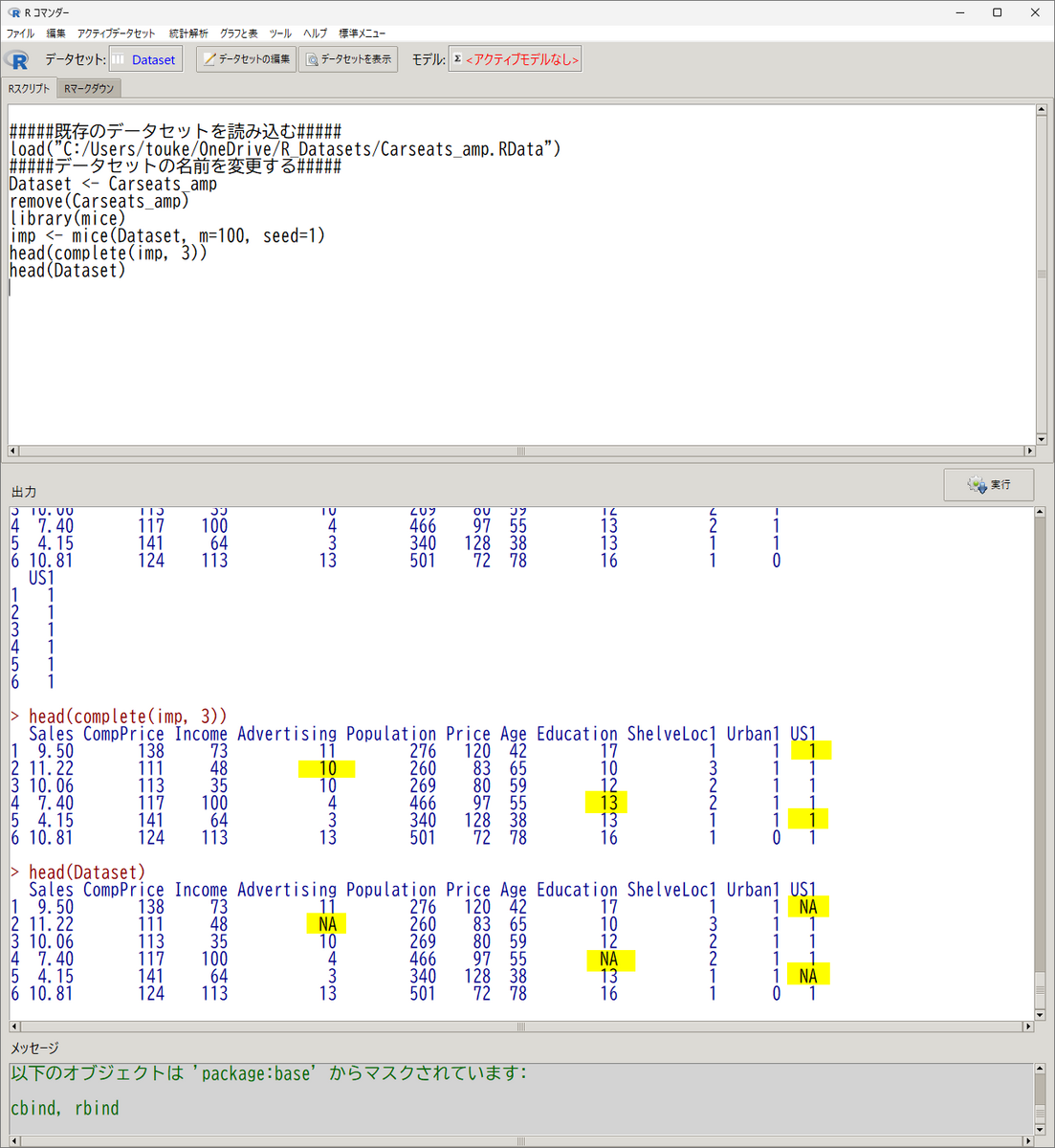Click the R logo icon in toolbar
The height and width of the screenshot is (1148, 1055).
click(x=18, y=59)
